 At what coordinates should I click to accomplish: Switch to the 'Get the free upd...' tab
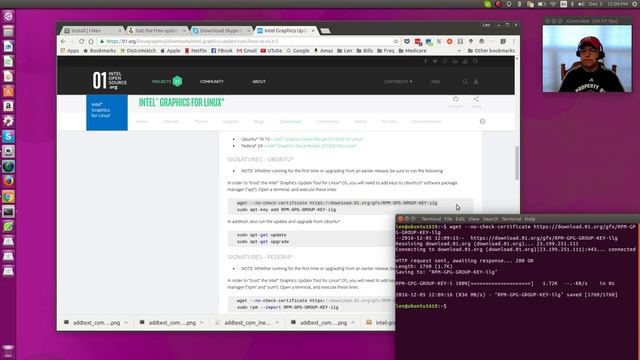157,31
